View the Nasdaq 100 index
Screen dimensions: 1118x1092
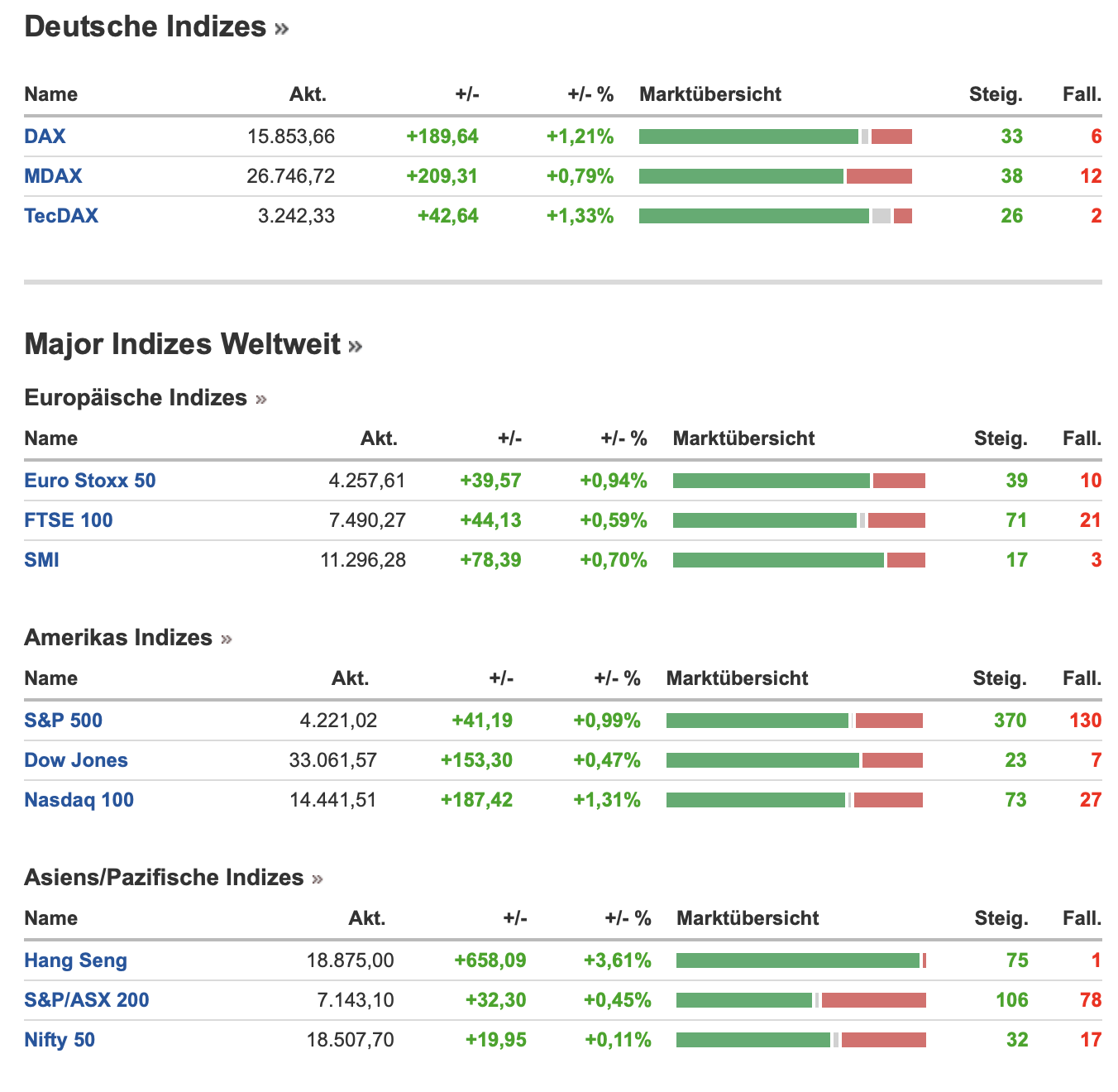coord(79,800)
